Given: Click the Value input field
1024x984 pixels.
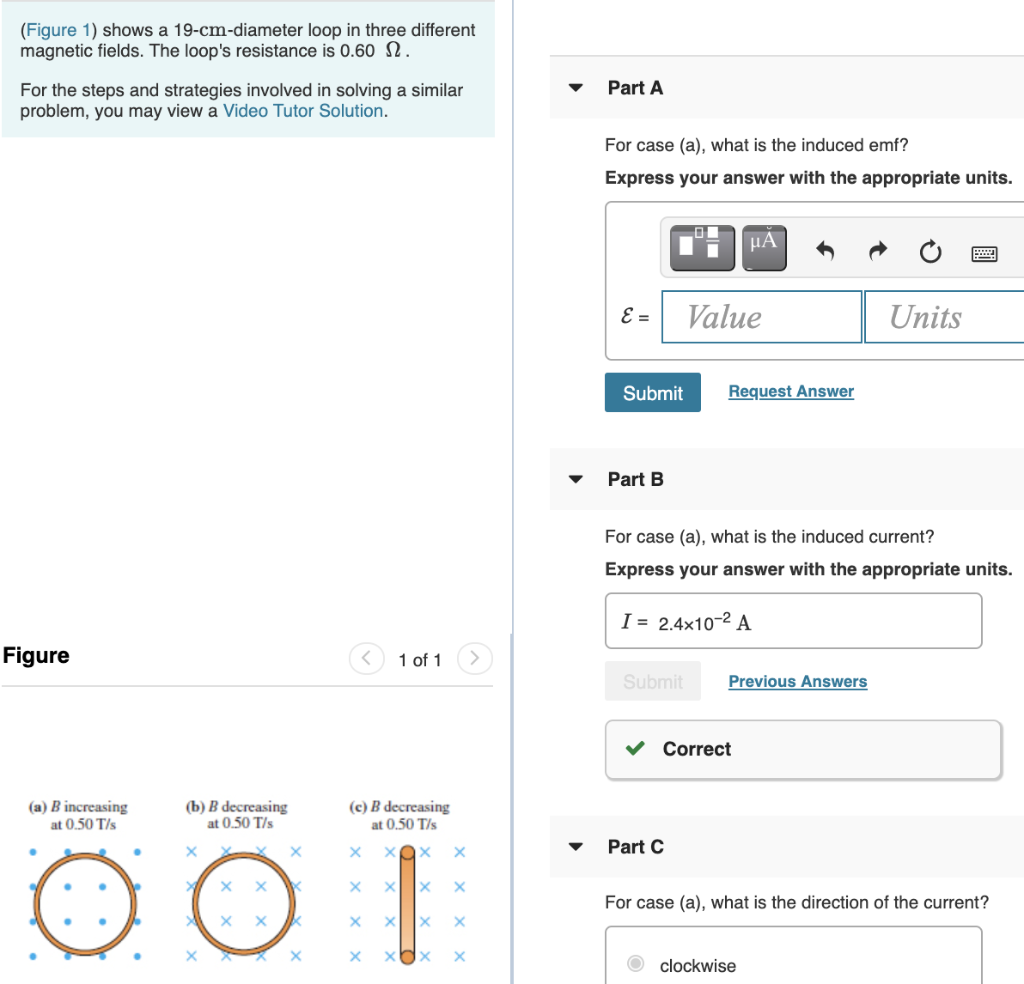Looking at the screenshot, I should pyautogui.click(x=761, y=316).
